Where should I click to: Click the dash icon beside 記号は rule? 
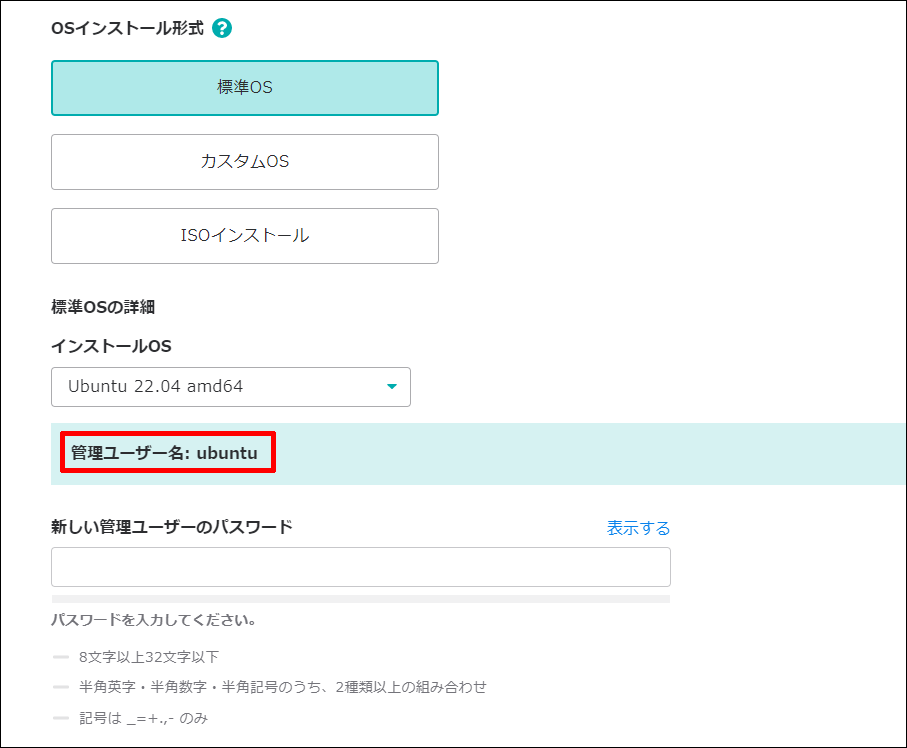(61, 718)
